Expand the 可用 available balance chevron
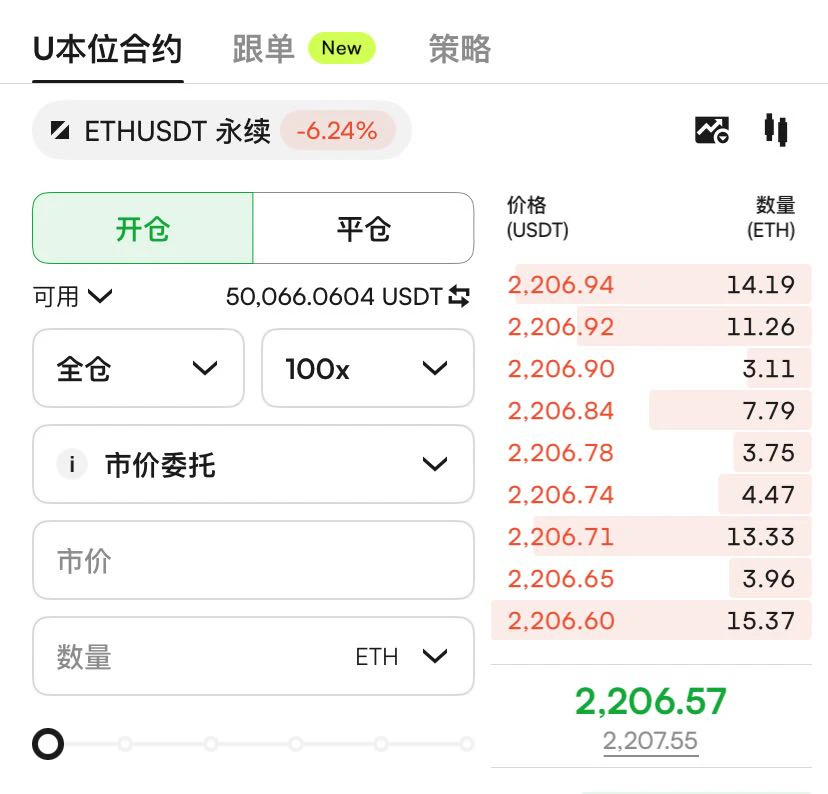The height and width of the screenshot is (794, 828). click(100, 296)
